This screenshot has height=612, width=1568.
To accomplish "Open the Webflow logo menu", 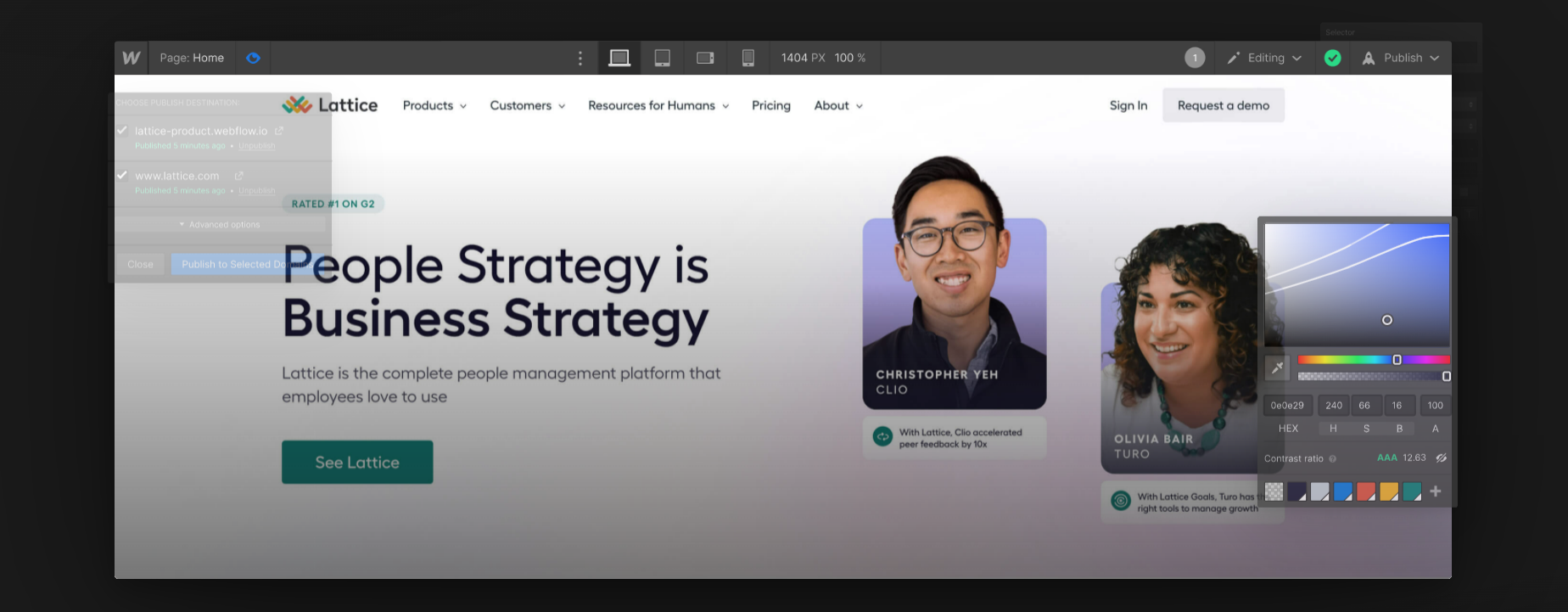I will 131,58.
